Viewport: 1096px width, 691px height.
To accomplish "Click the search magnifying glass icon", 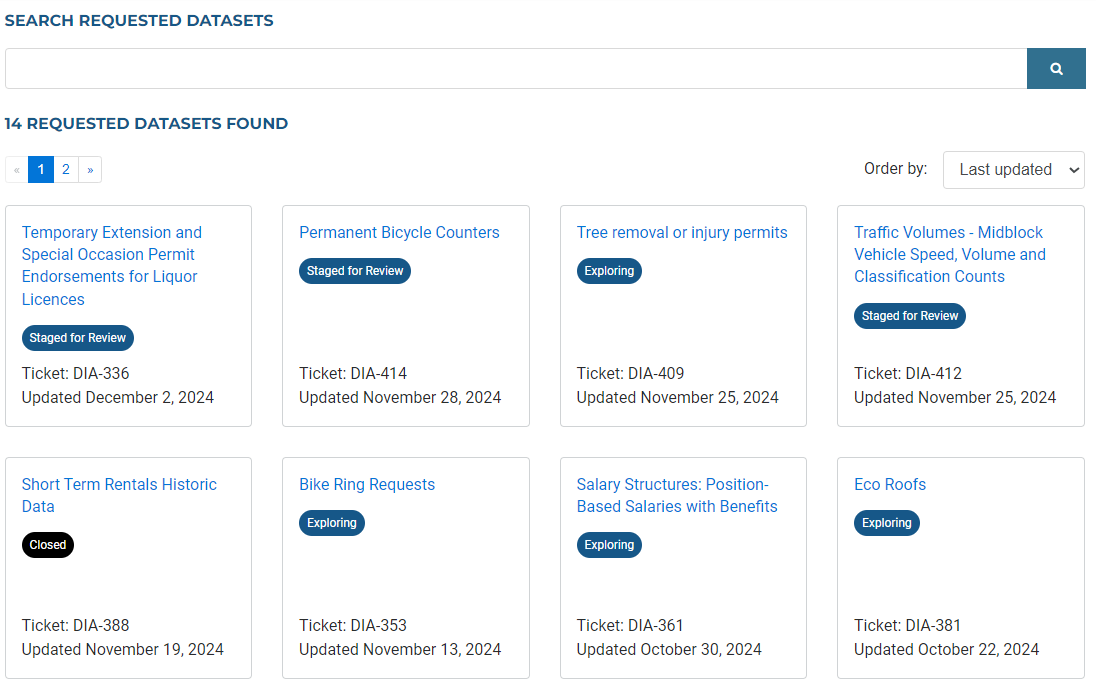I will click(x=1056, y=68).
